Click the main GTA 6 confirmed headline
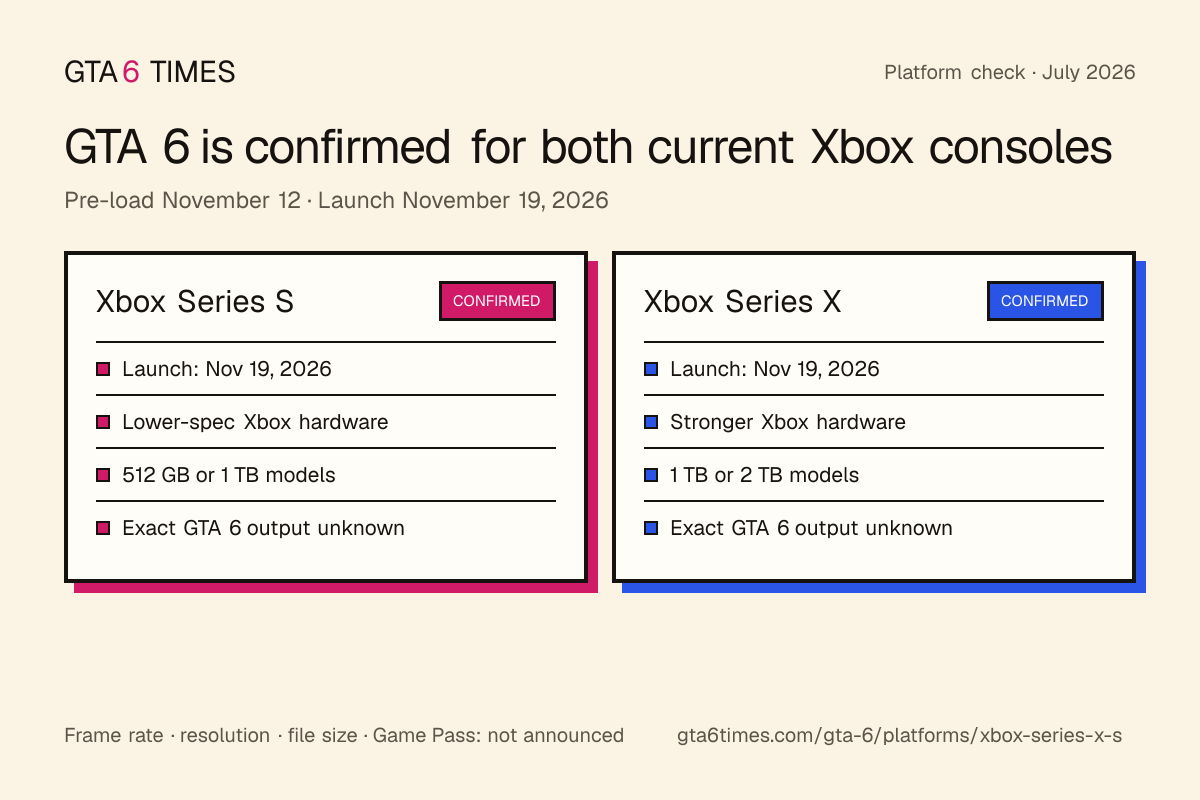This screenshot has width=1200, height=800. pos(588,148)
